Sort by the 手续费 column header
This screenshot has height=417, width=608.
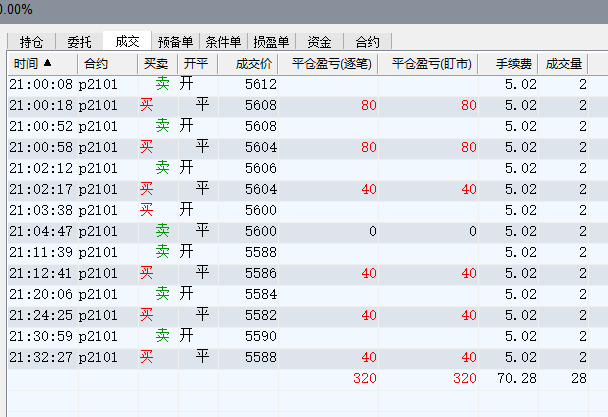coord(508,64)
